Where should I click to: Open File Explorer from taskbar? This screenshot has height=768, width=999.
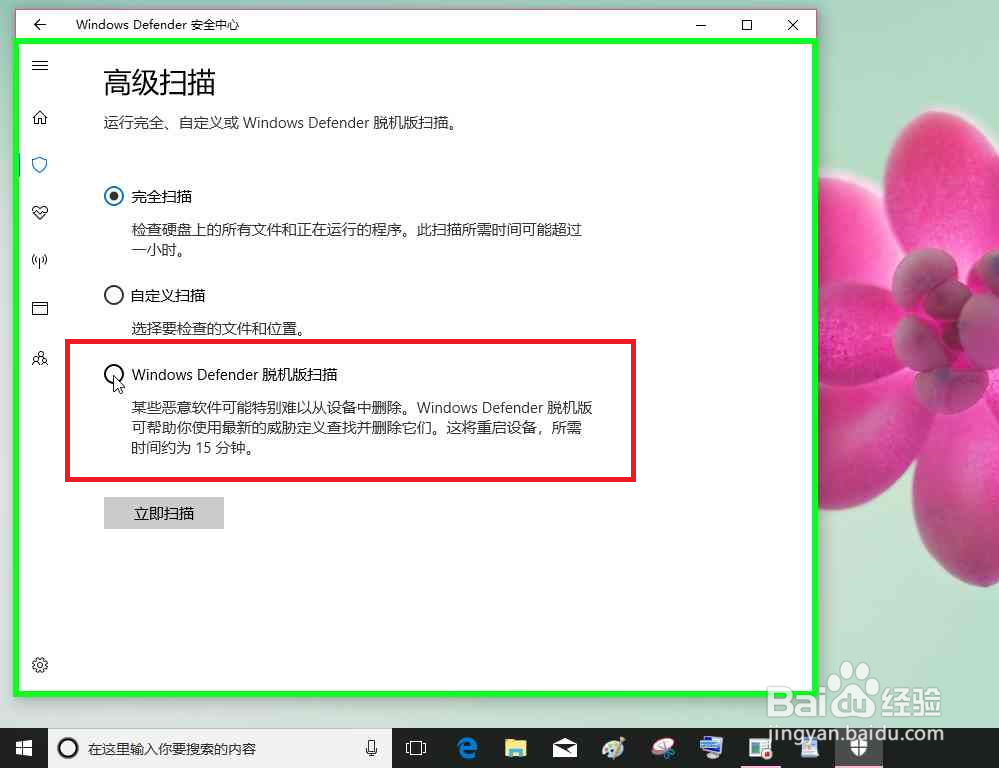(x=515, y=748)
